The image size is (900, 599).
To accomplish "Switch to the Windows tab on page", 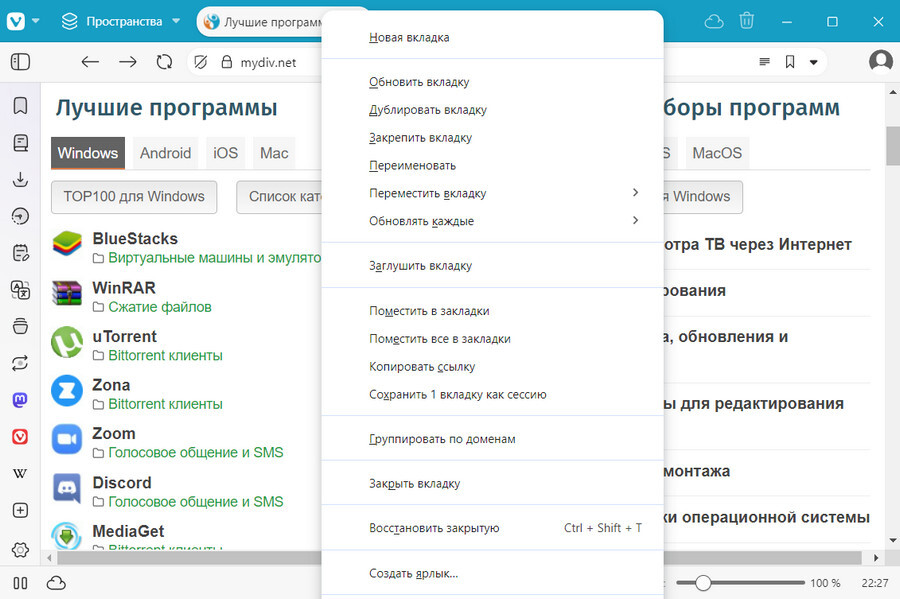I will [x=88, y=153].
